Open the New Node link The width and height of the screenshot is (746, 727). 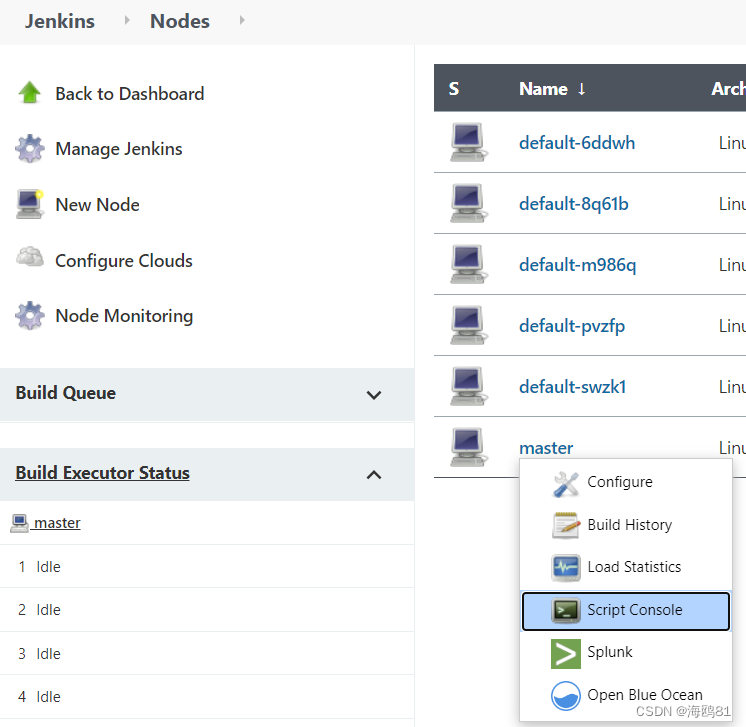98,205
